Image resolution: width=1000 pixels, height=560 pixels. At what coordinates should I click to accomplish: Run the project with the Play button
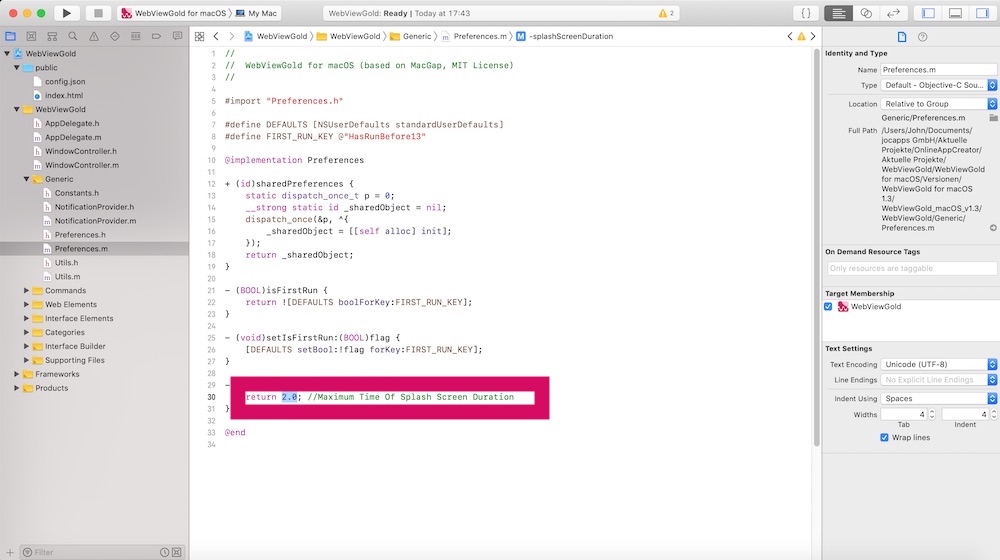pos(66,13)
